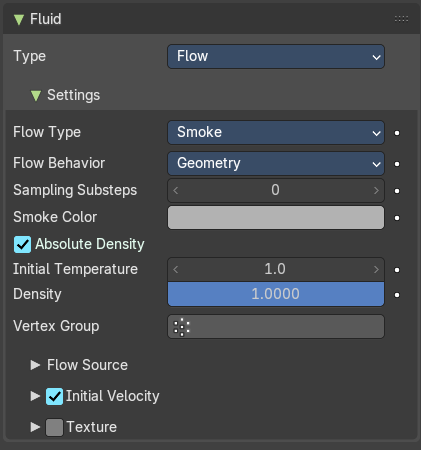Click the Density keyframe dot
The image size is (421, 450).
tap(397, 295)
